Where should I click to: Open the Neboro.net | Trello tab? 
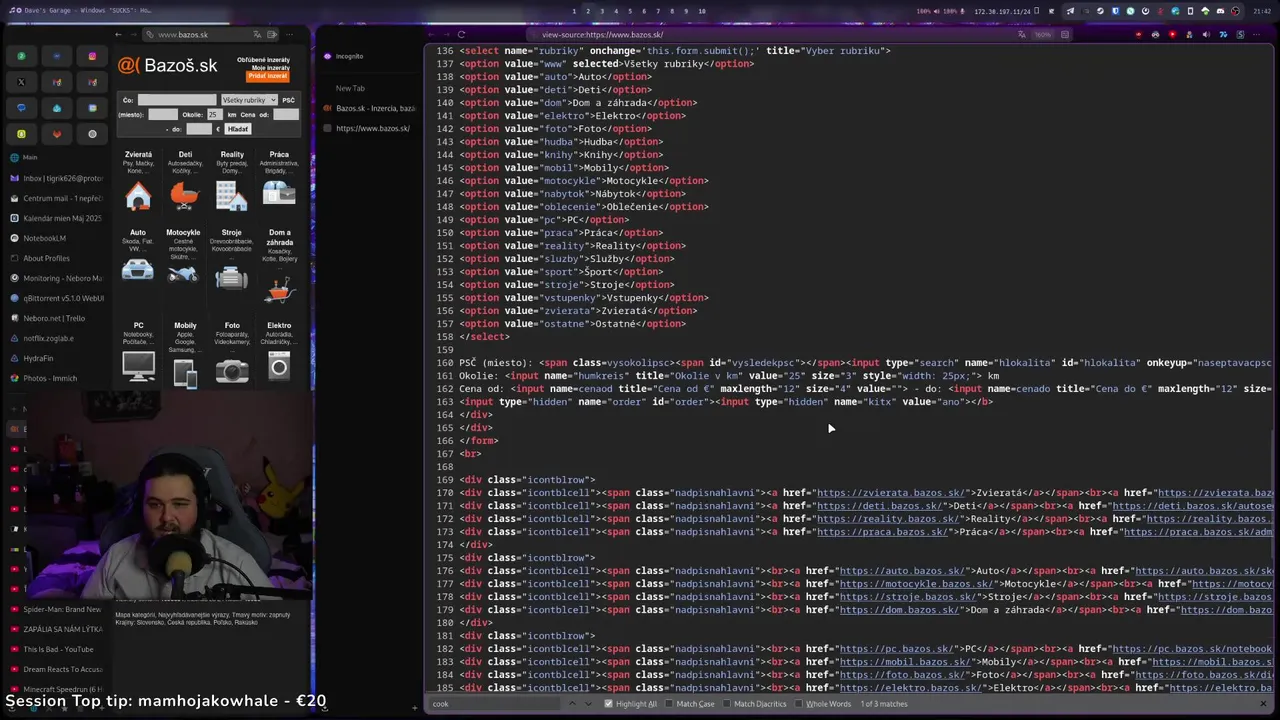click(57, 318)
